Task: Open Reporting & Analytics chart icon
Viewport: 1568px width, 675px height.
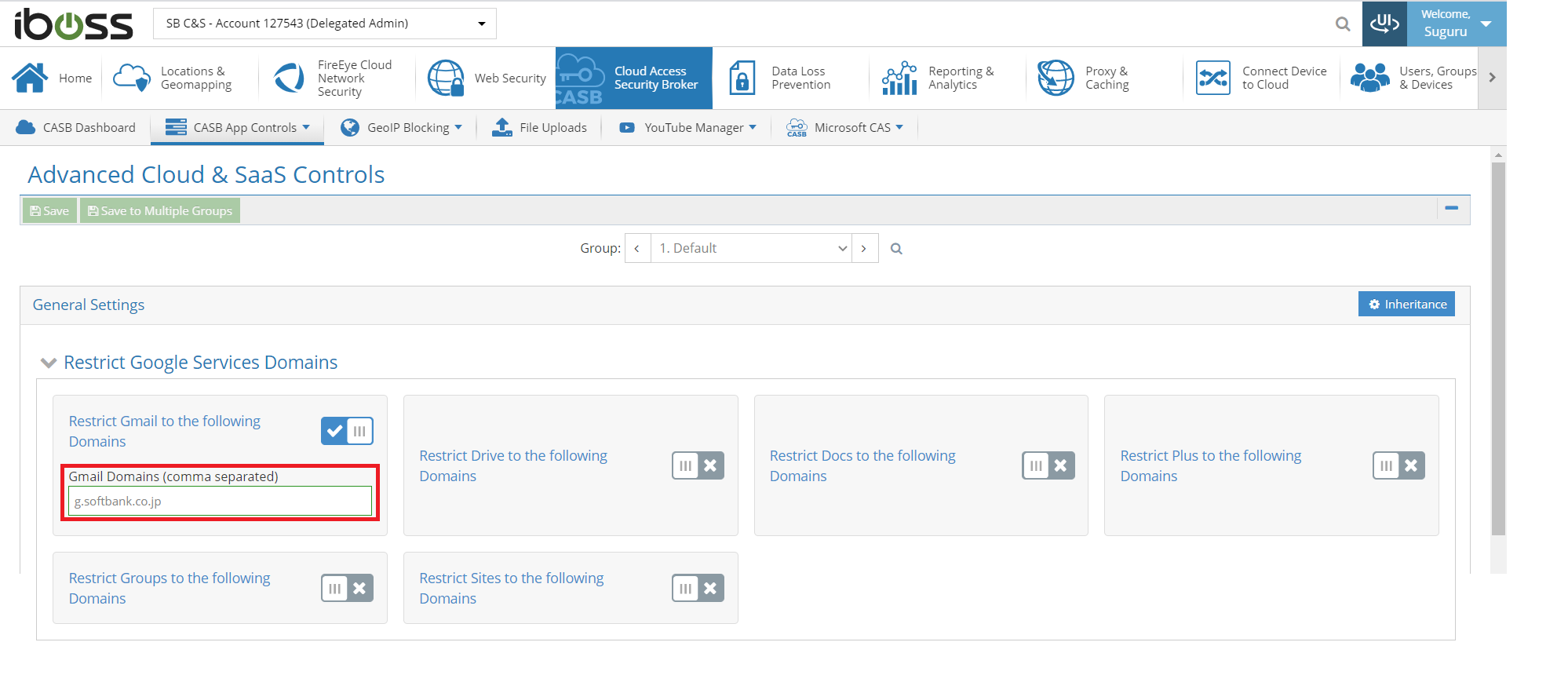Action: [x=899, y=78]
